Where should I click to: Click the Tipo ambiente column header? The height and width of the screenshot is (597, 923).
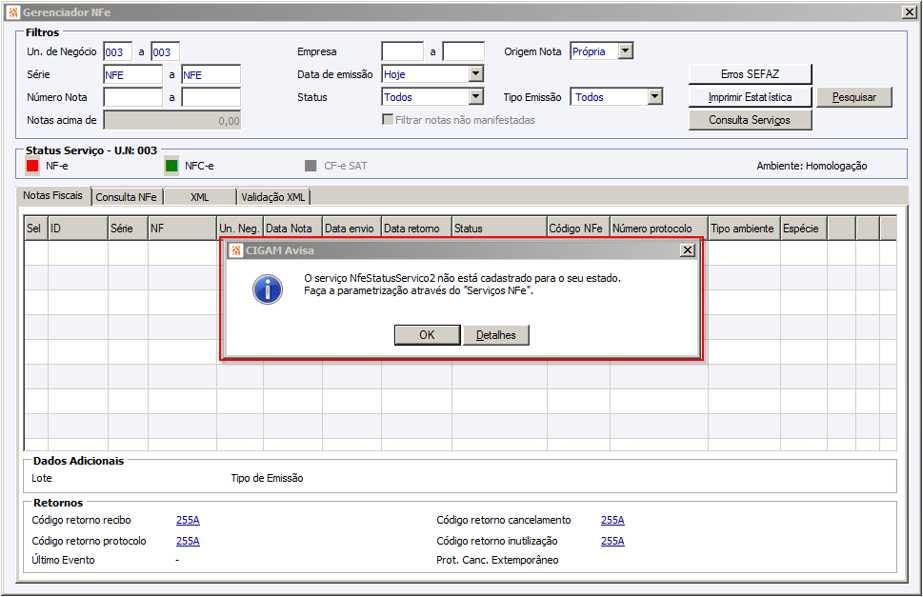pos(745,228)
